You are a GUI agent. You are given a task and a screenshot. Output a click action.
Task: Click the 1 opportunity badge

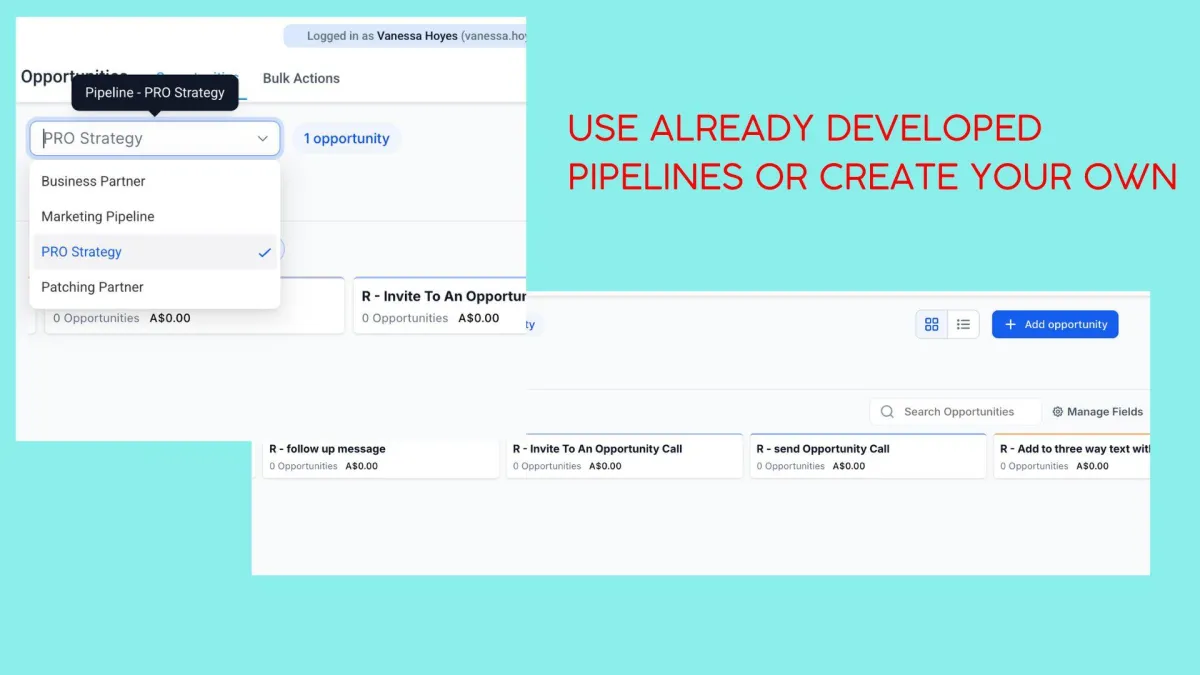(346, 138)
